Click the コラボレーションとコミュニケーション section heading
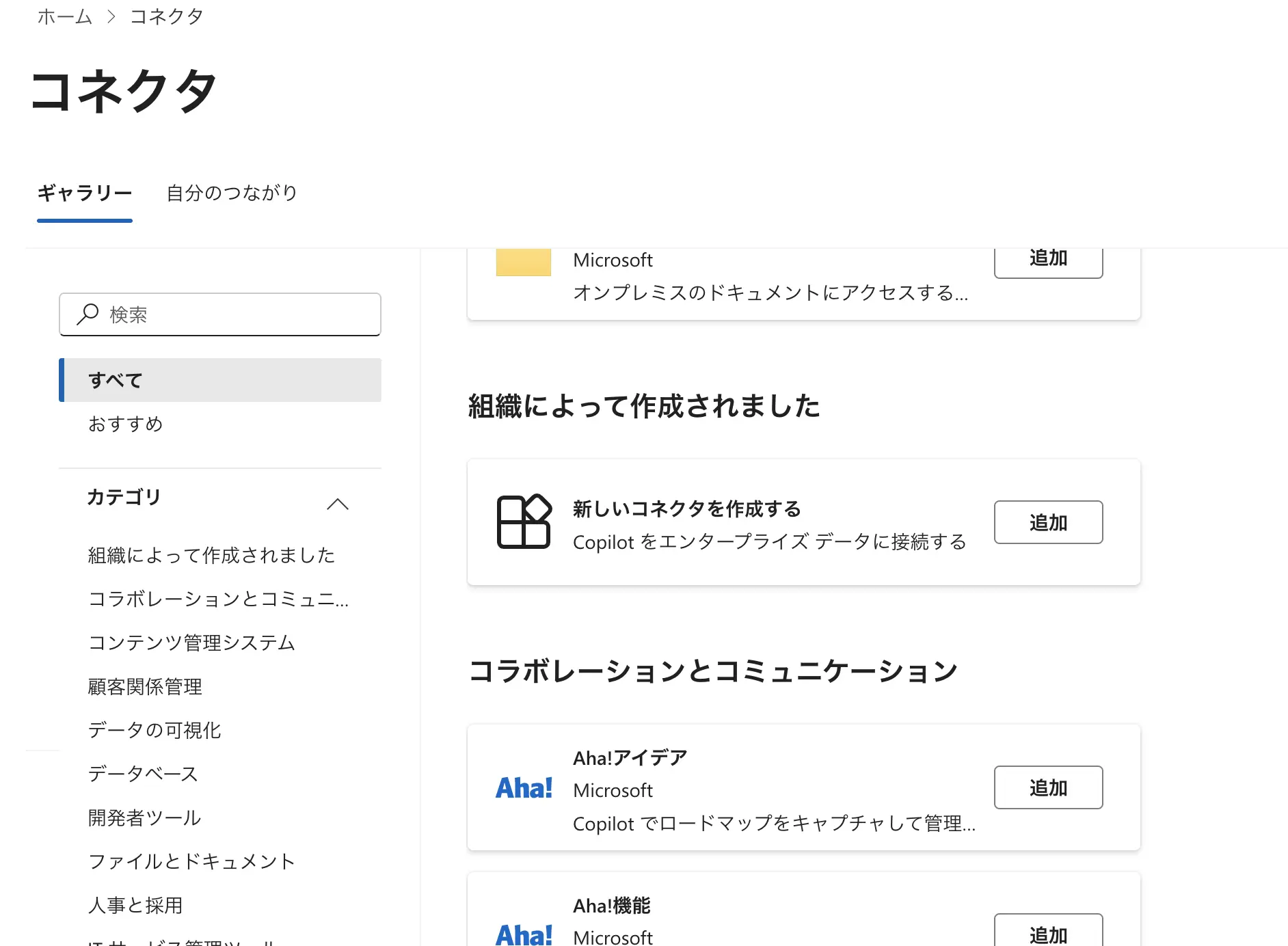This screenshot has height=946, width=1288. pyautogui.click(x=713, y=671)
